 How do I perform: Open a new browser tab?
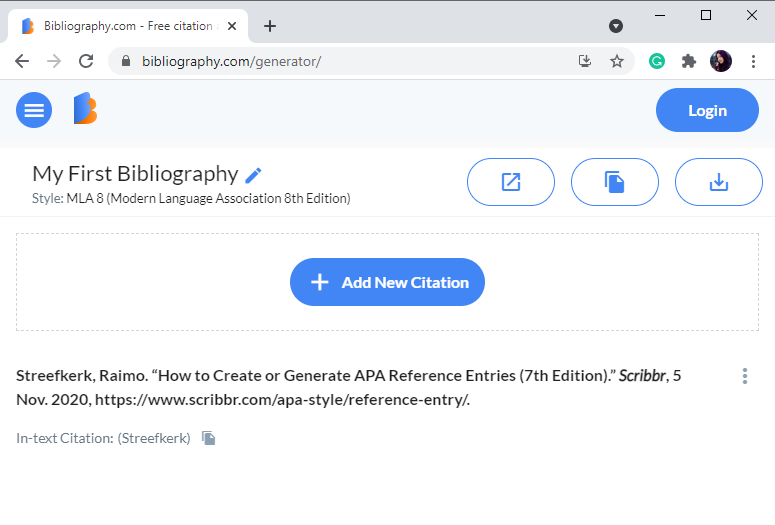pyautogui.click(x=270, y=26)
